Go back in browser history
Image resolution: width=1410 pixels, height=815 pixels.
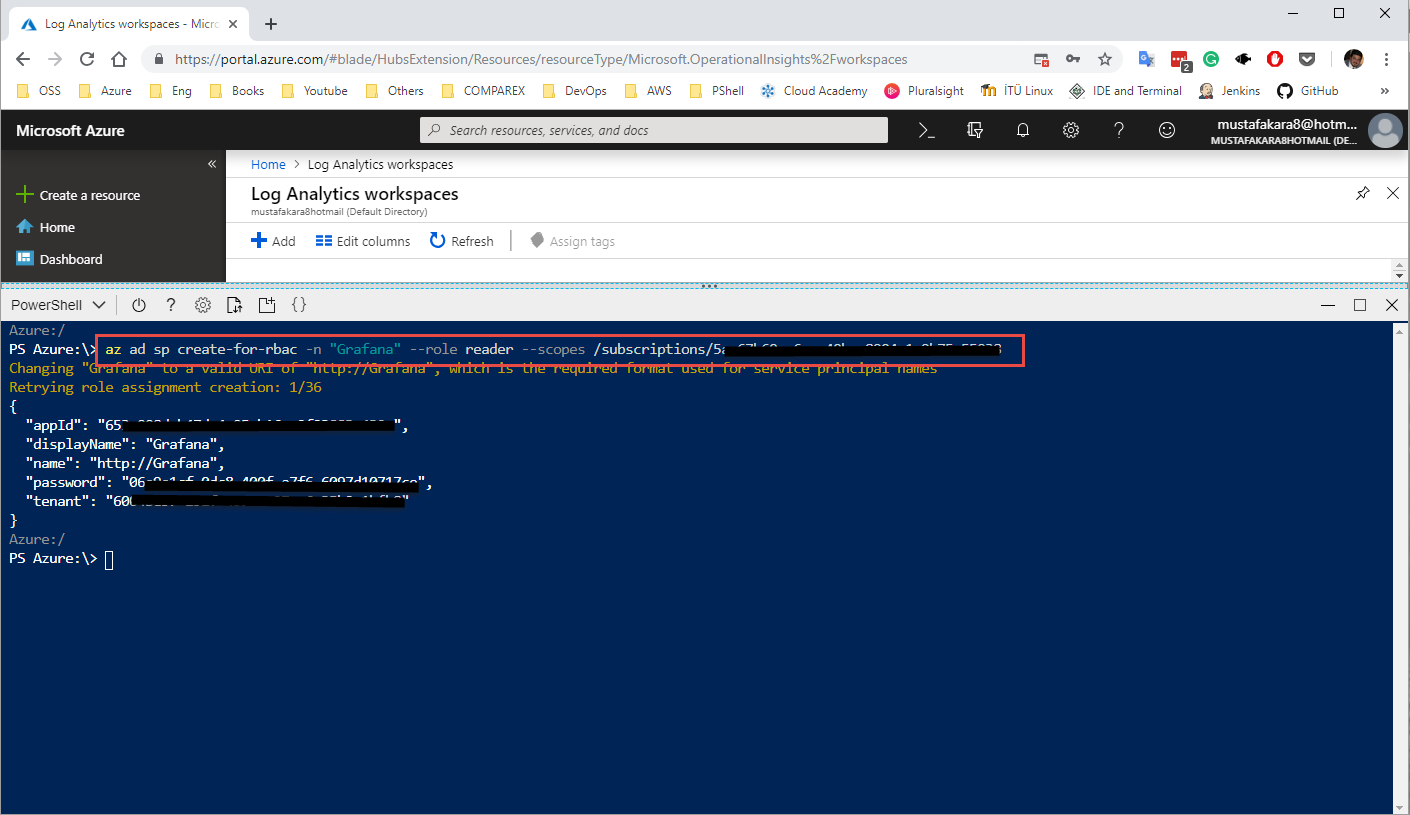point(23,59)
